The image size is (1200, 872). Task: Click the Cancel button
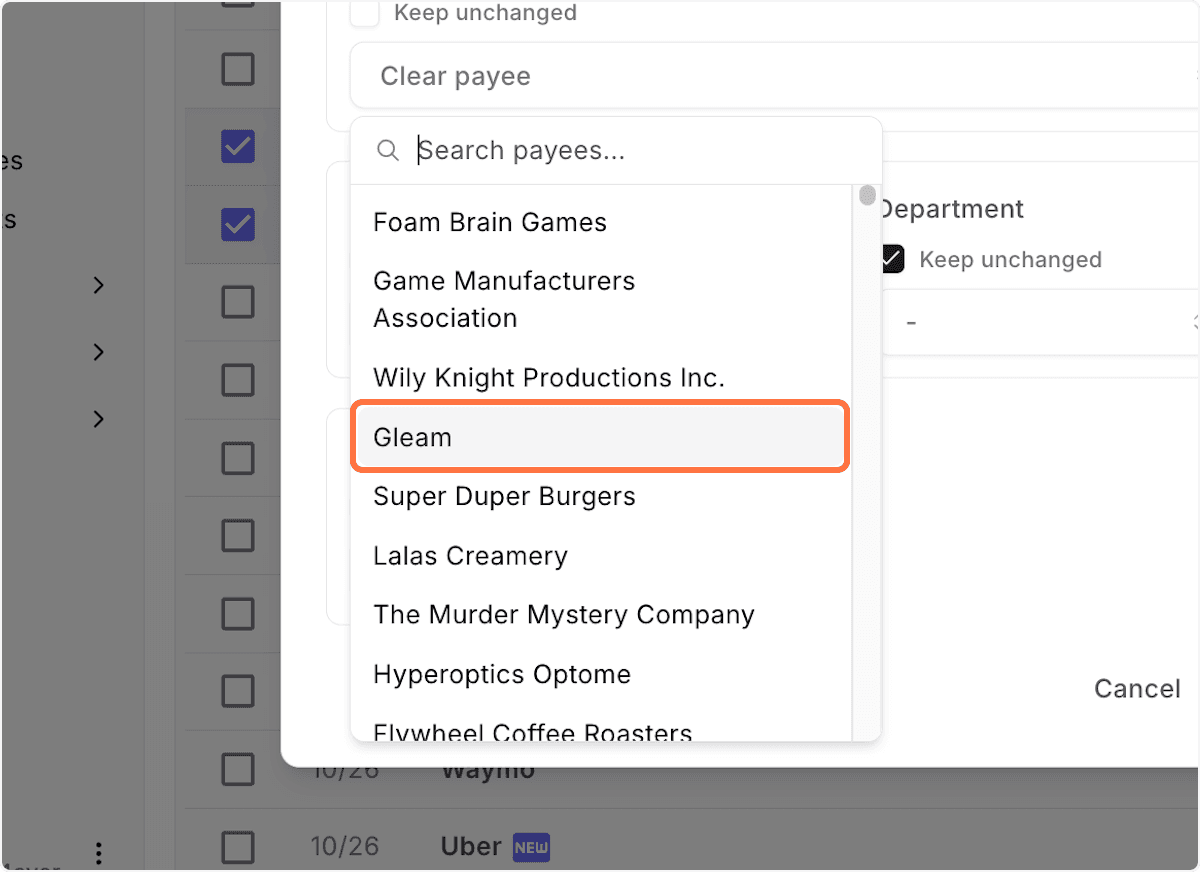[x=1137, y=688]
